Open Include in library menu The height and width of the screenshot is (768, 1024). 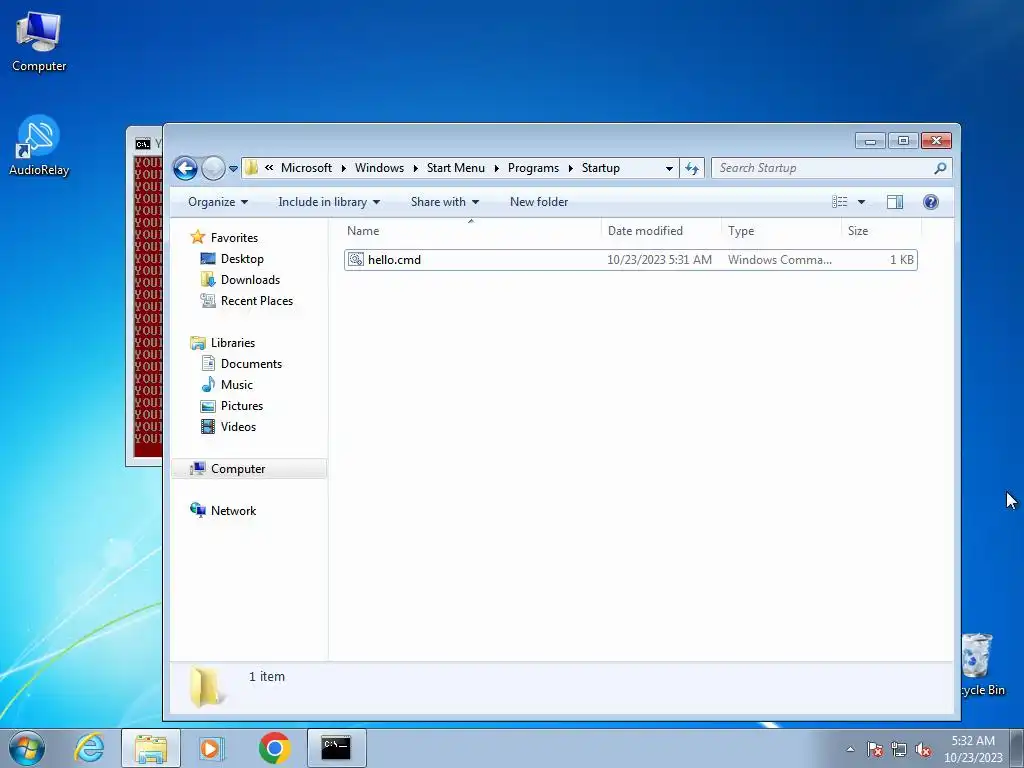point(329,202)
